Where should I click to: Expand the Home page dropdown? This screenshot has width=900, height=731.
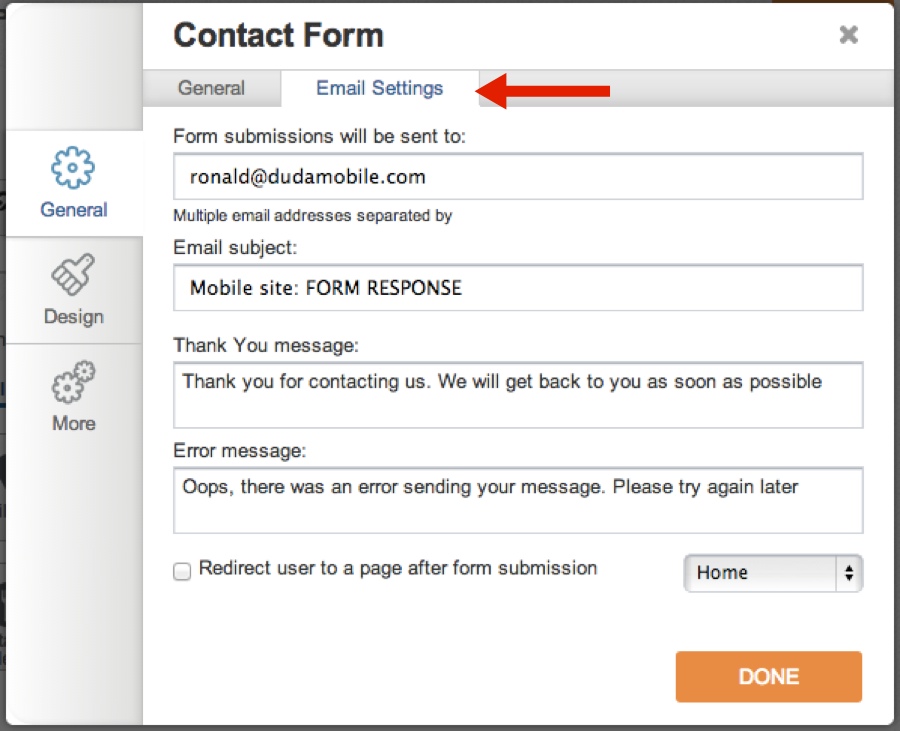click(773, 573)
